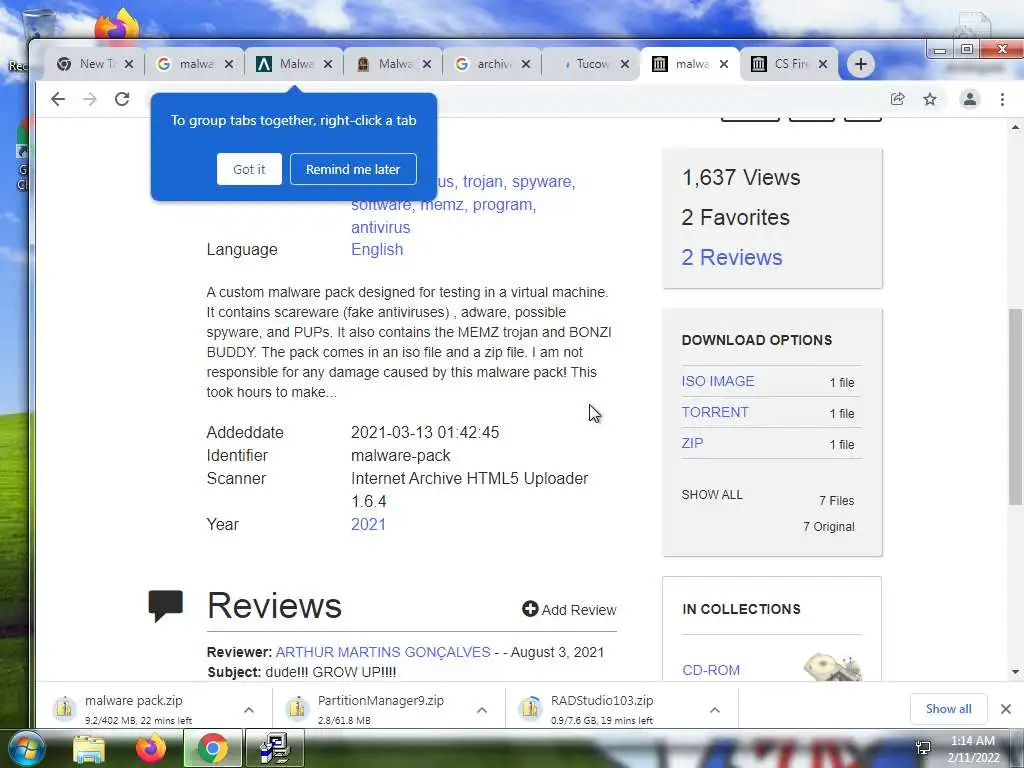The image size is (1024, 768).
Task: Open a new tab with the plus button
Action: [861, 64]
